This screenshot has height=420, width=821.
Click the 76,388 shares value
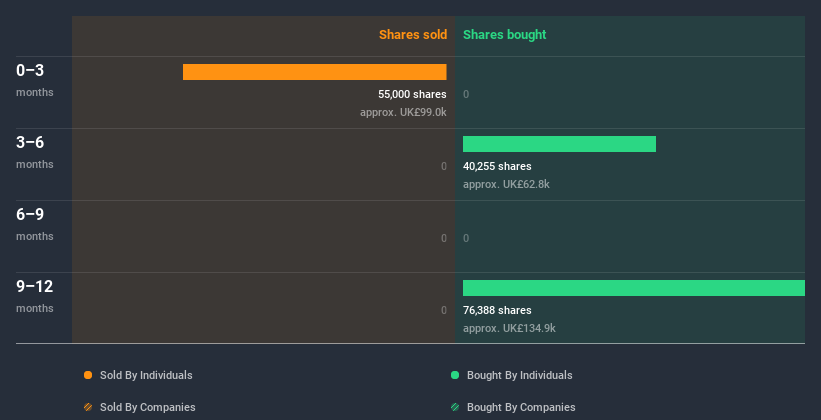pyautogui.click(x=497, y=310)
